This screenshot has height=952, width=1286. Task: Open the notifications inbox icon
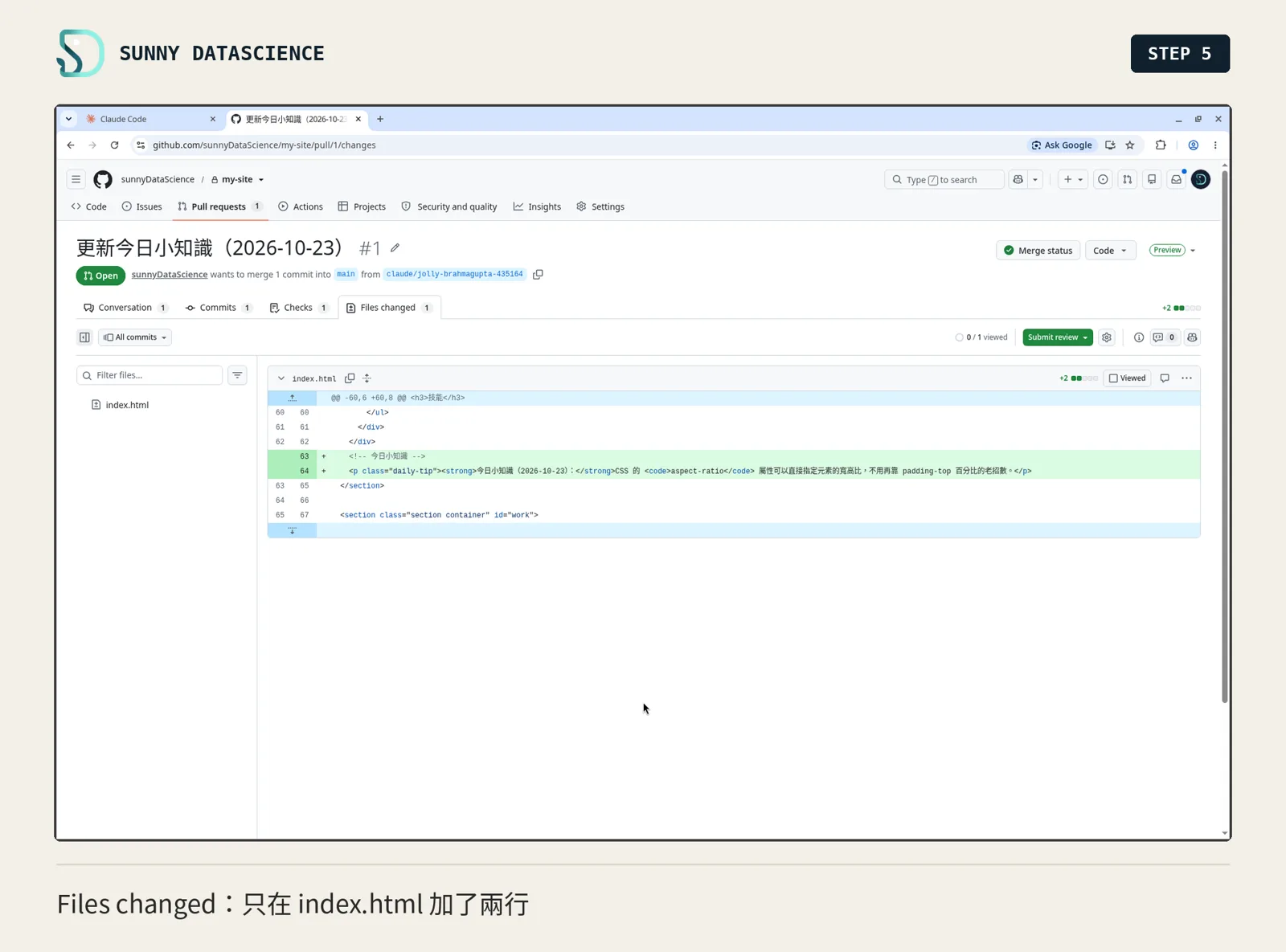point(1176,179)
